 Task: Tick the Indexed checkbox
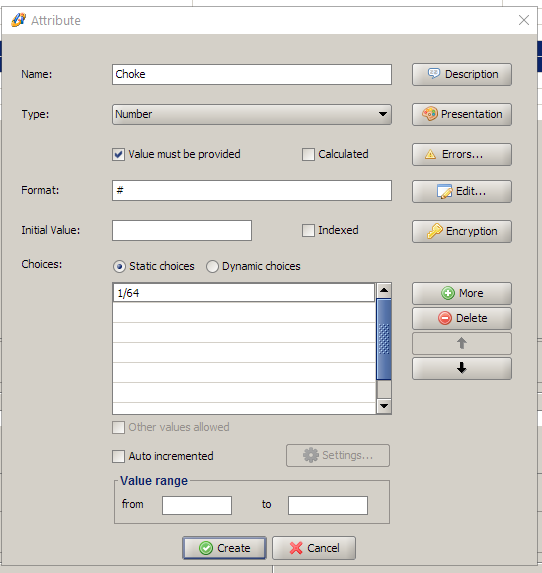[x=308, y=231]
